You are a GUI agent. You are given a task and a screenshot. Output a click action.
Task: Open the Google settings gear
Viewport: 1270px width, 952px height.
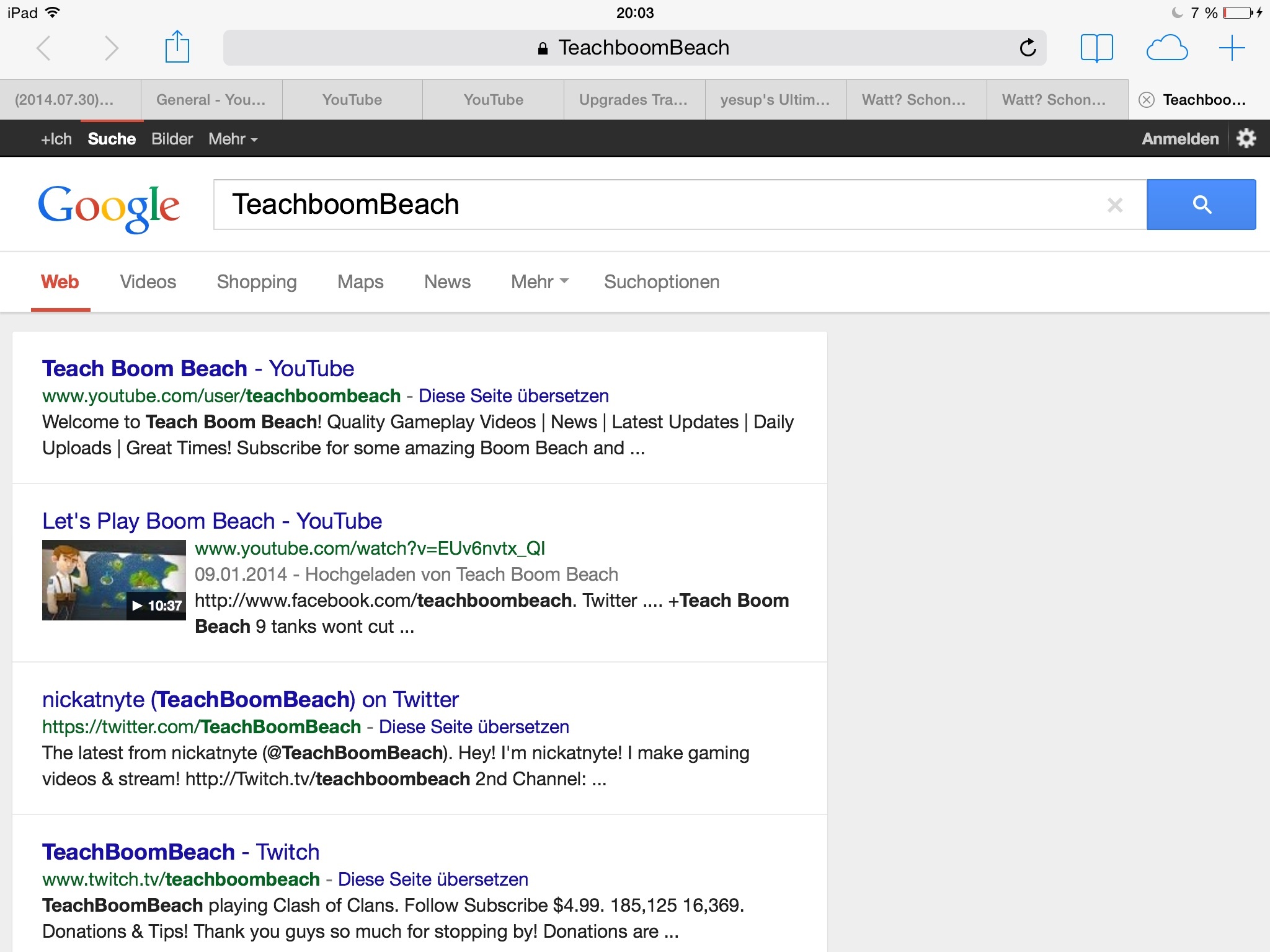1246,138
